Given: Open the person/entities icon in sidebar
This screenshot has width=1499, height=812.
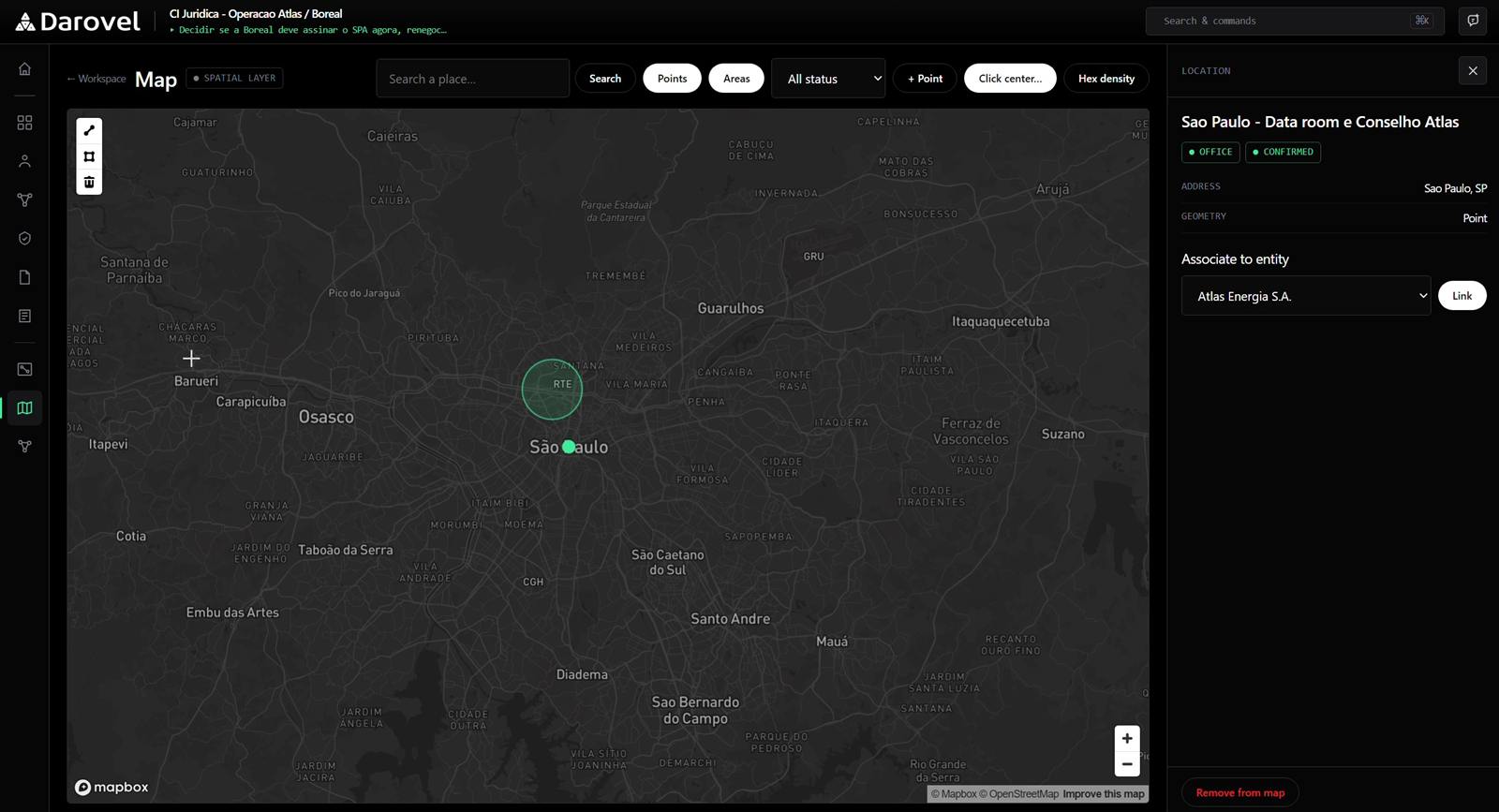Looking at the screenshot, I should pyautogui.click(x=24, y=161).
